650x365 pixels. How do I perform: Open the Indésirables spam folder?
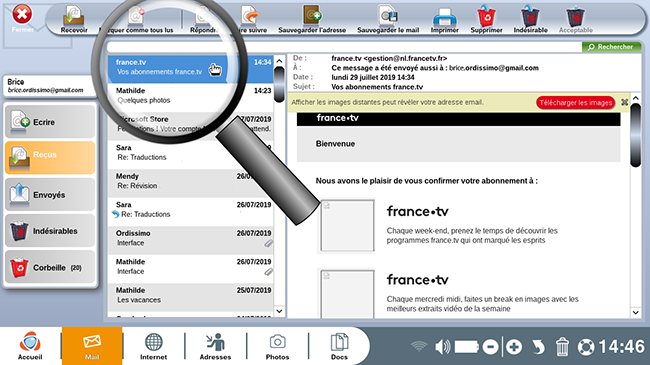tap(50, 231)
